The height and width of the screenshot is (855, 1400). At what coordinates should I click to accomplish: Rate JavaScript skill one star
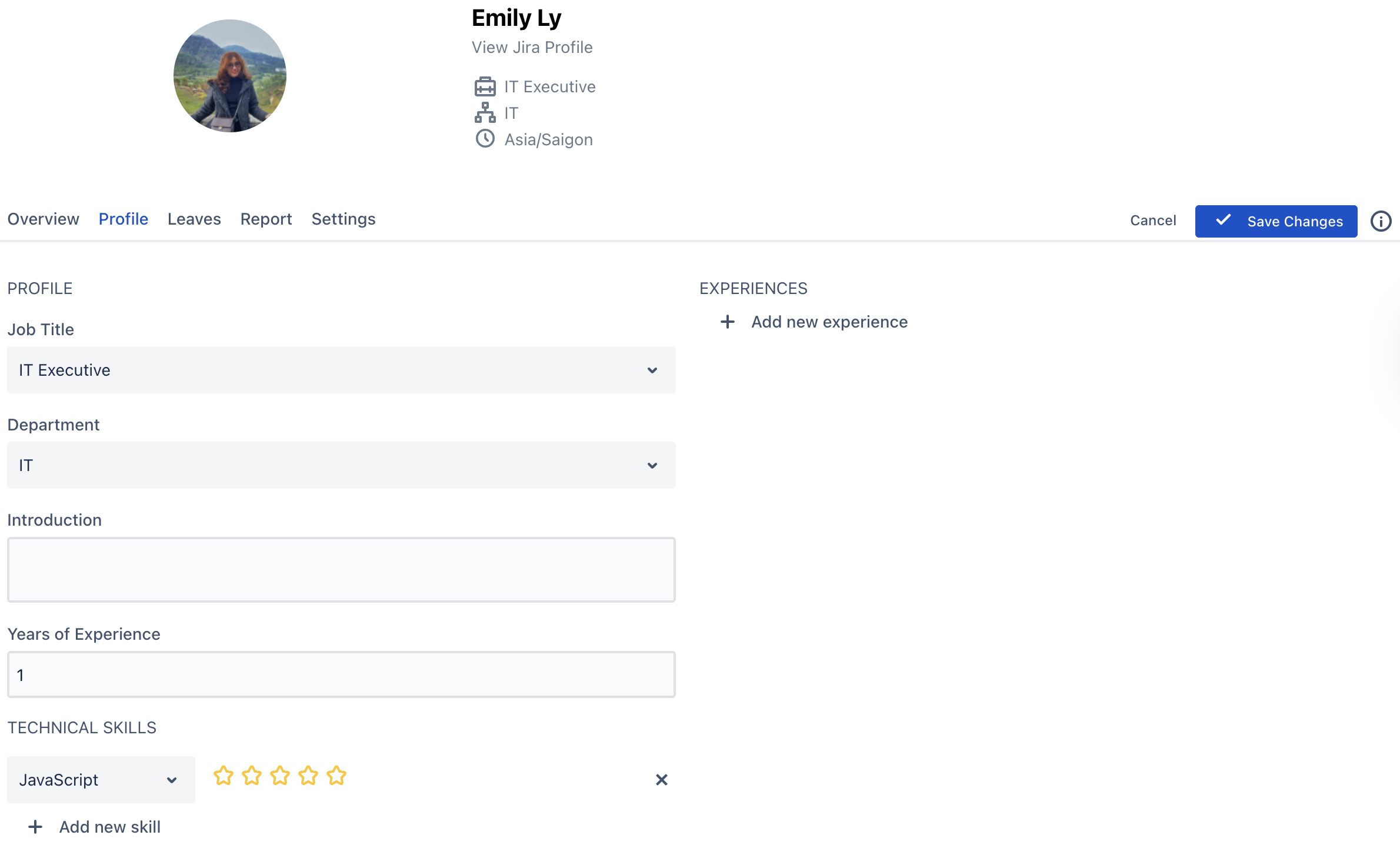[224, 776]
